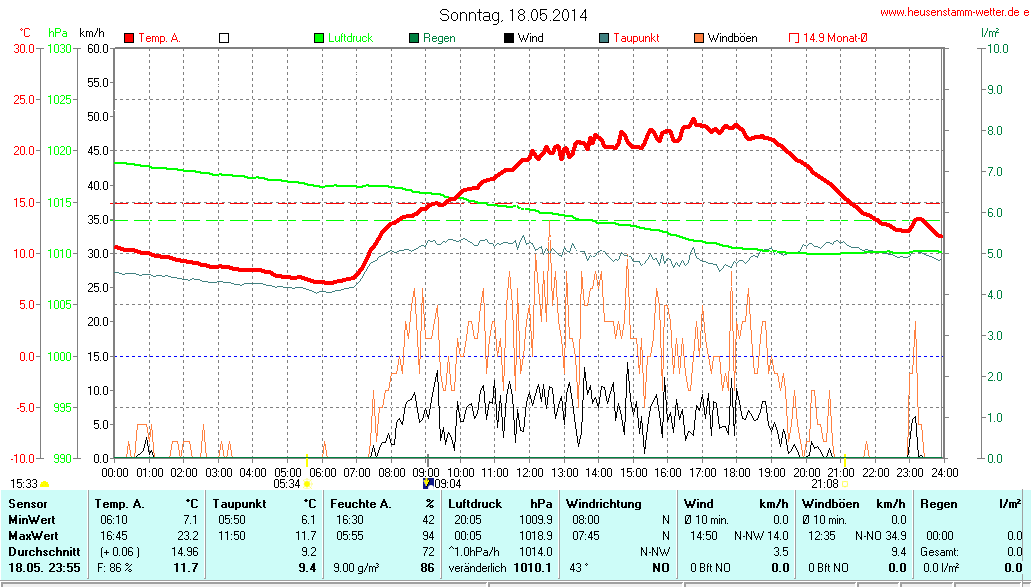
Task: Click the sunrise icon beside 05:34
Action: 307,485
